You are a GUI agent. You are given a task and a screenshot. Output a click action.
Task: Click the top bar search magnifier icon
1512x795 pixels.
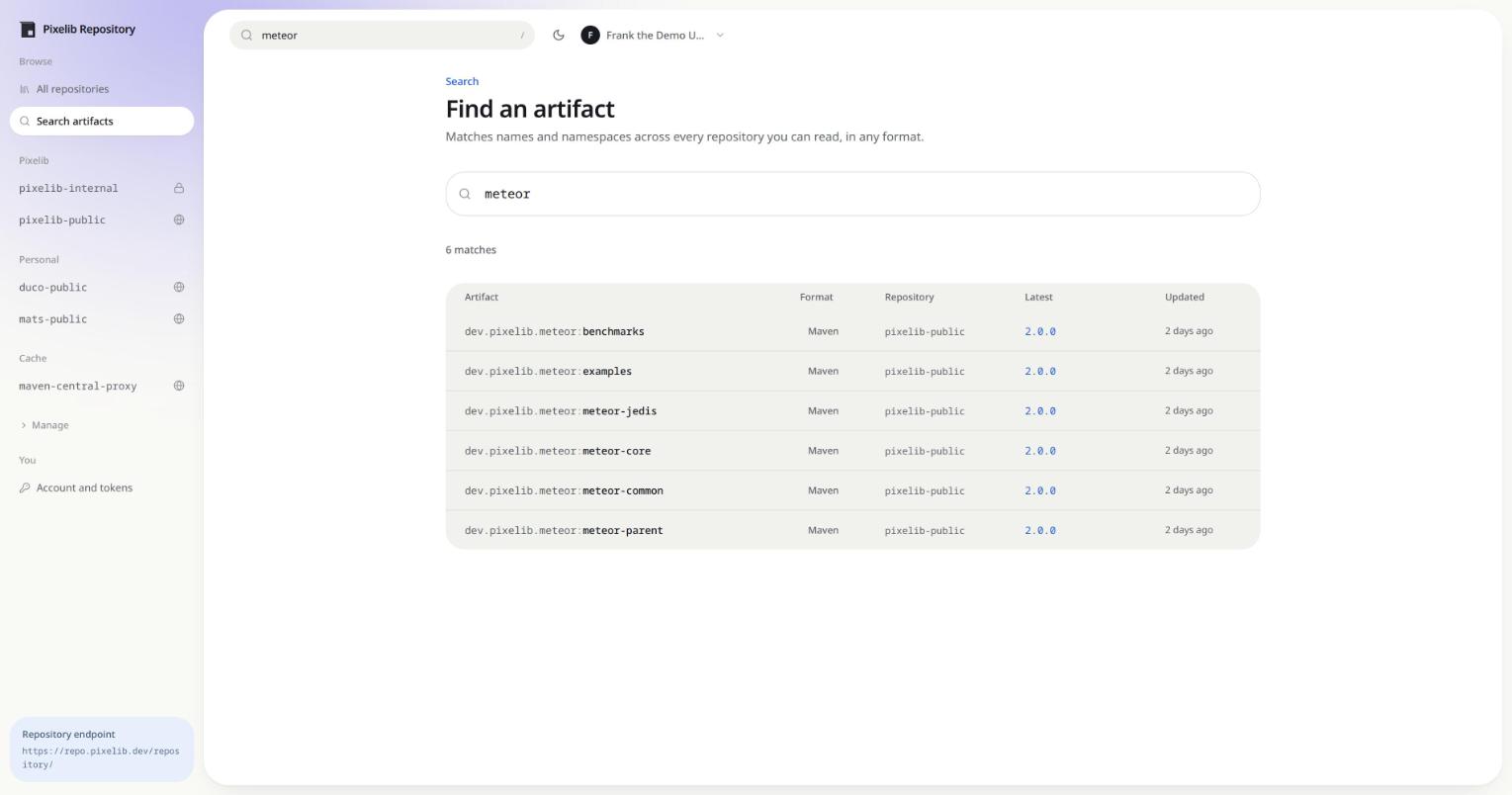247,36
